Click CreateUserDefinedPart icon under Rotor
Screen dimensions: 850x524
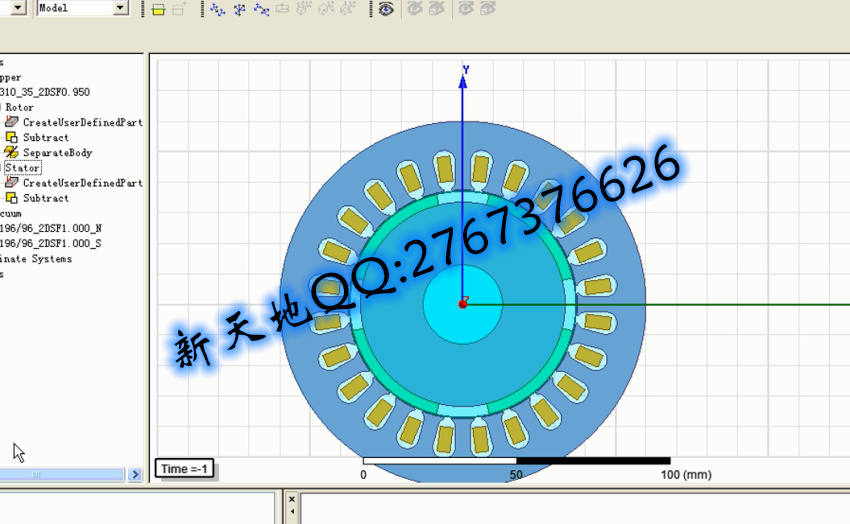(x=12, y=122)
